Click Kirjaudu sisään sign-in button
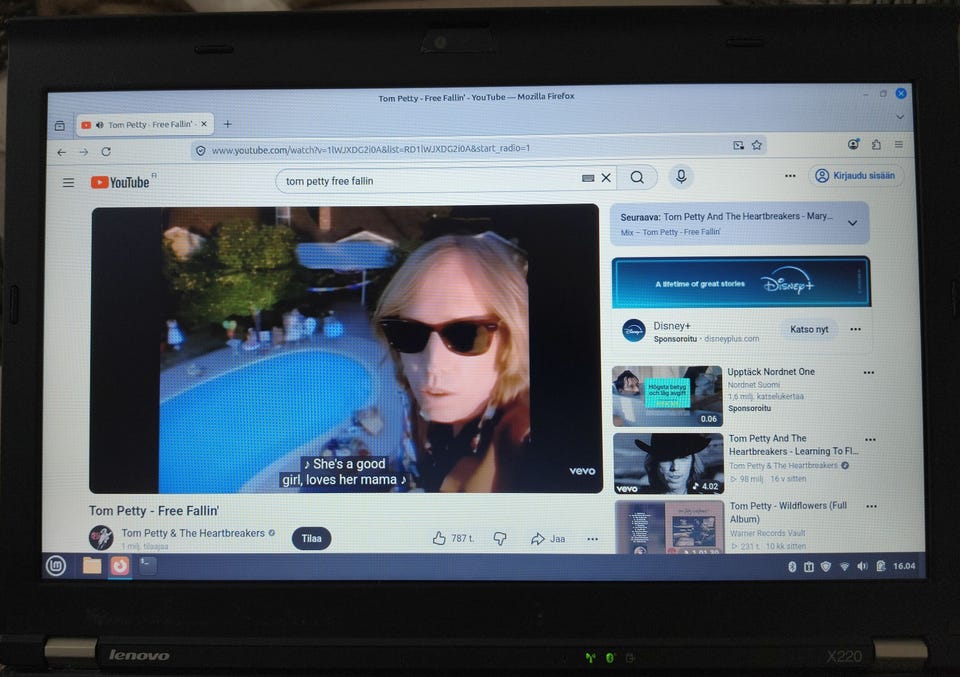The image size is (960, 677). click(x=856, y=176)
